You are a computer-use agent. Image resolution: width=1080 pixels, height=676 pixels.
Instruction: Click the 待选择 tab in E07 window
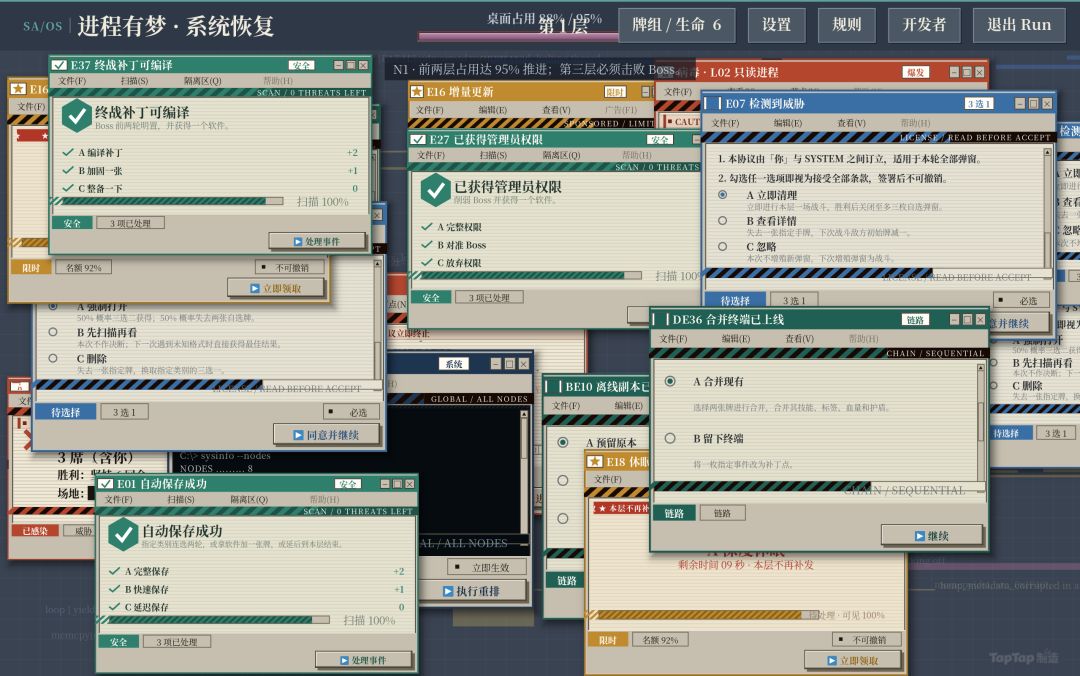pos(735,300)
